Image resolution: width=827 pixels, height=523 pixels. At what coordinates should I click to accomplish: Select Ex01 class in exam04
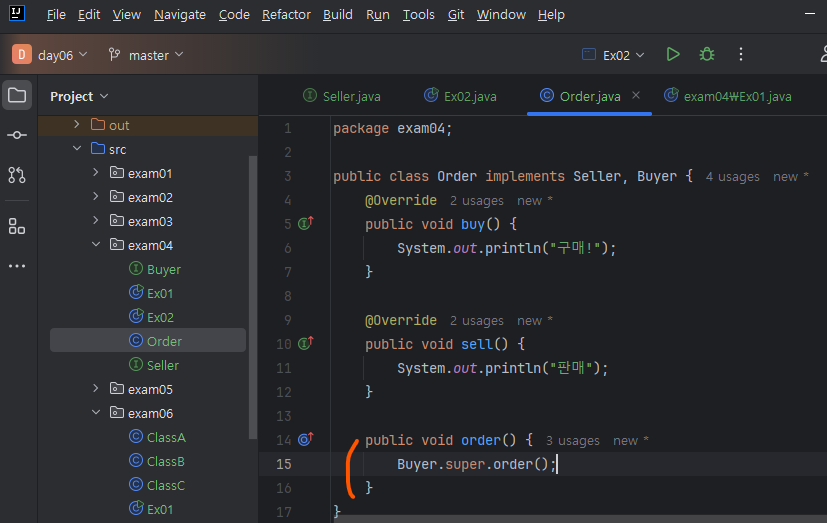point(151,293)
